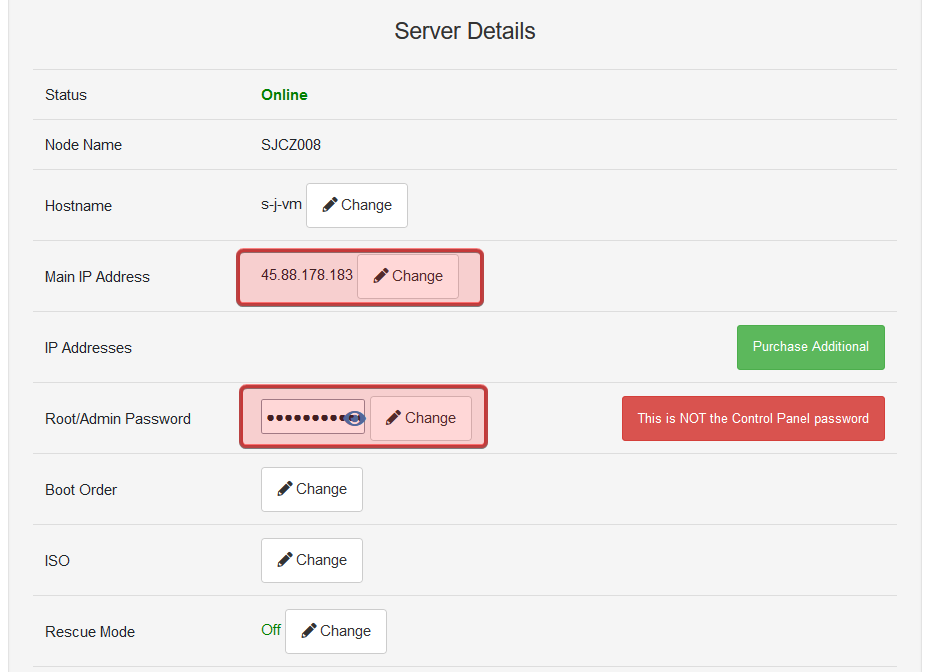Screen dimensions: 934x672
Task: Reveal the root password with the eye icon
Action: pos(354,418)
